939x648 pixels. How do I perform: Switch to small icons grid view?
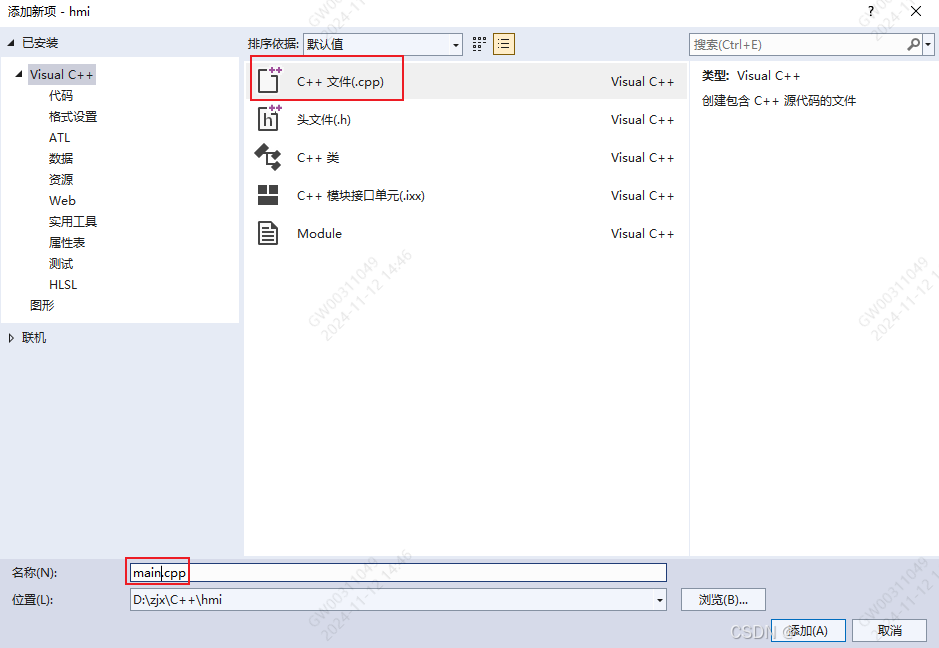(479, 44)
